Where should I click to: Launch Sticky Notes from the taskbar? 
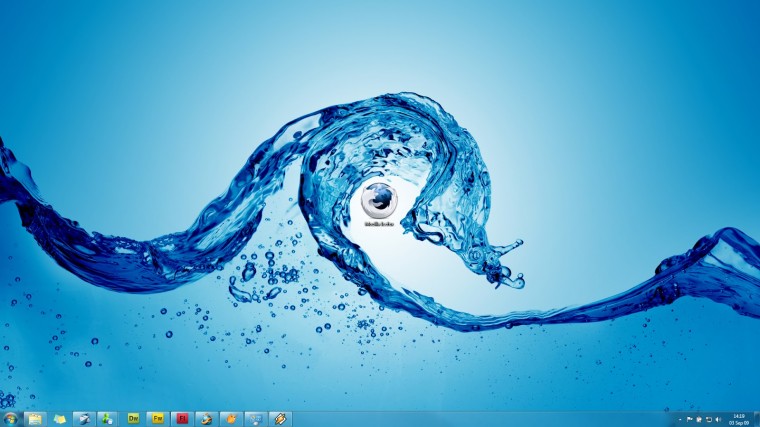[60, 419]
